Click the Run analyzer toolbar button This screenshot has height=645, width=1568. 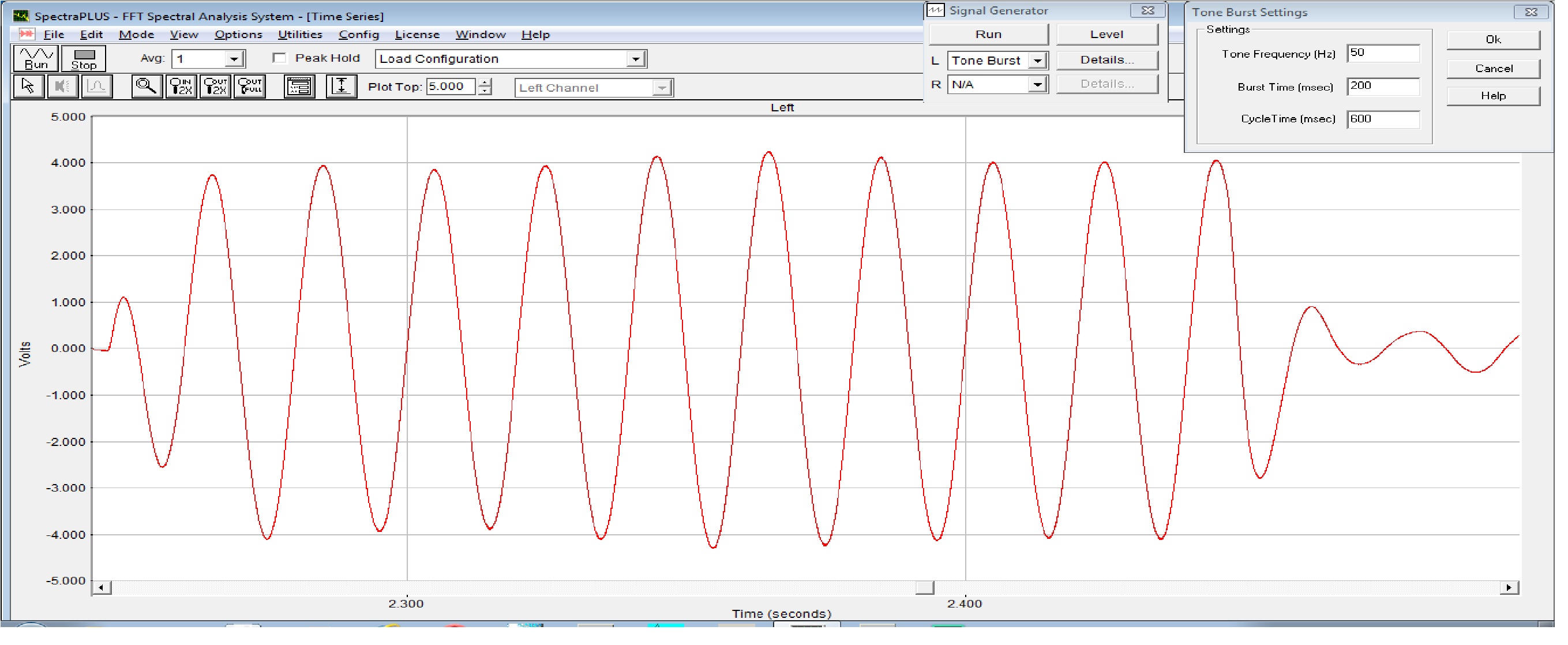point(36,58)
